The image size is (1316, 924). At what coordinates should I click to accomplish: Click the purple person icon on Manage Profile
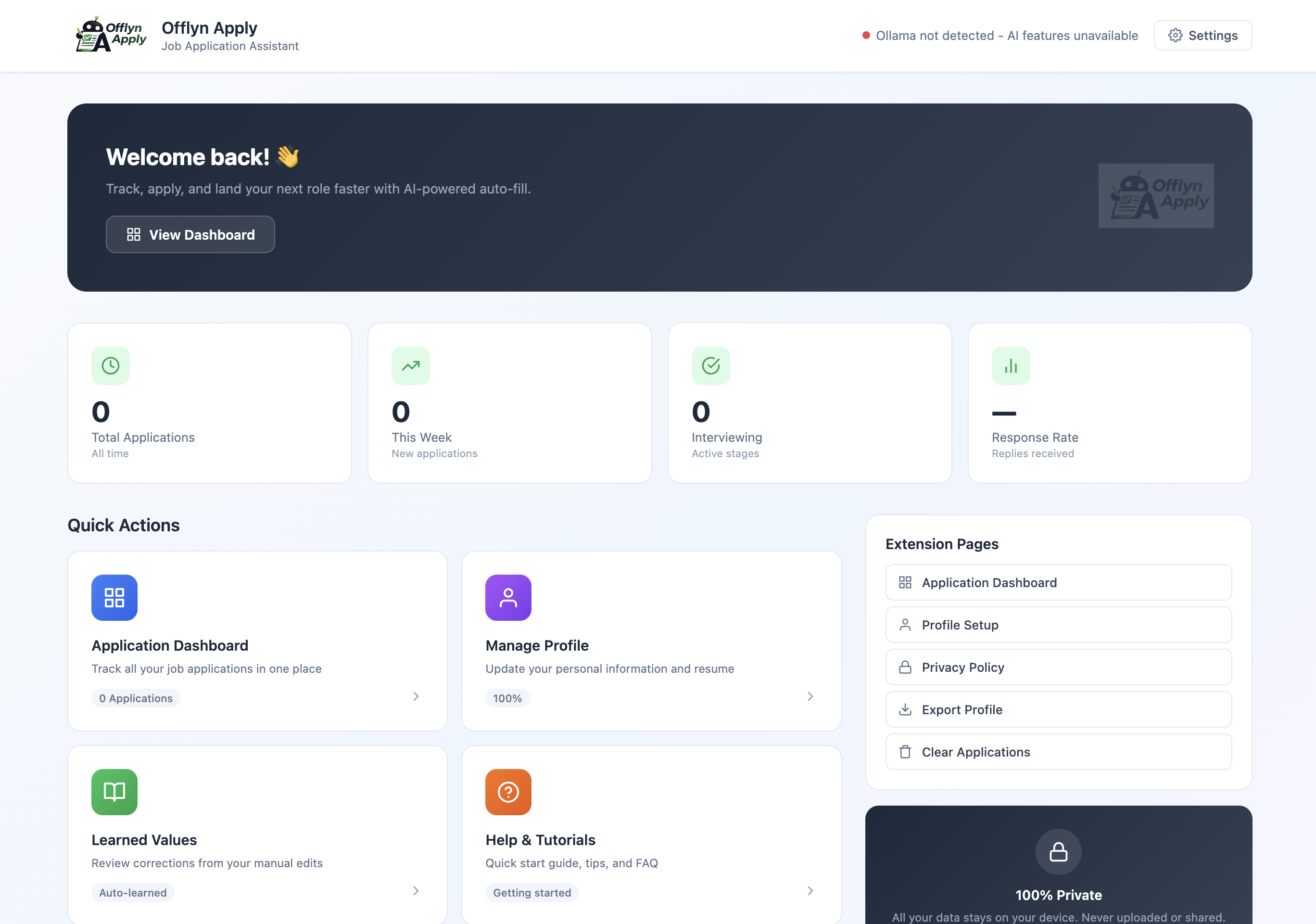pos(508,598)
